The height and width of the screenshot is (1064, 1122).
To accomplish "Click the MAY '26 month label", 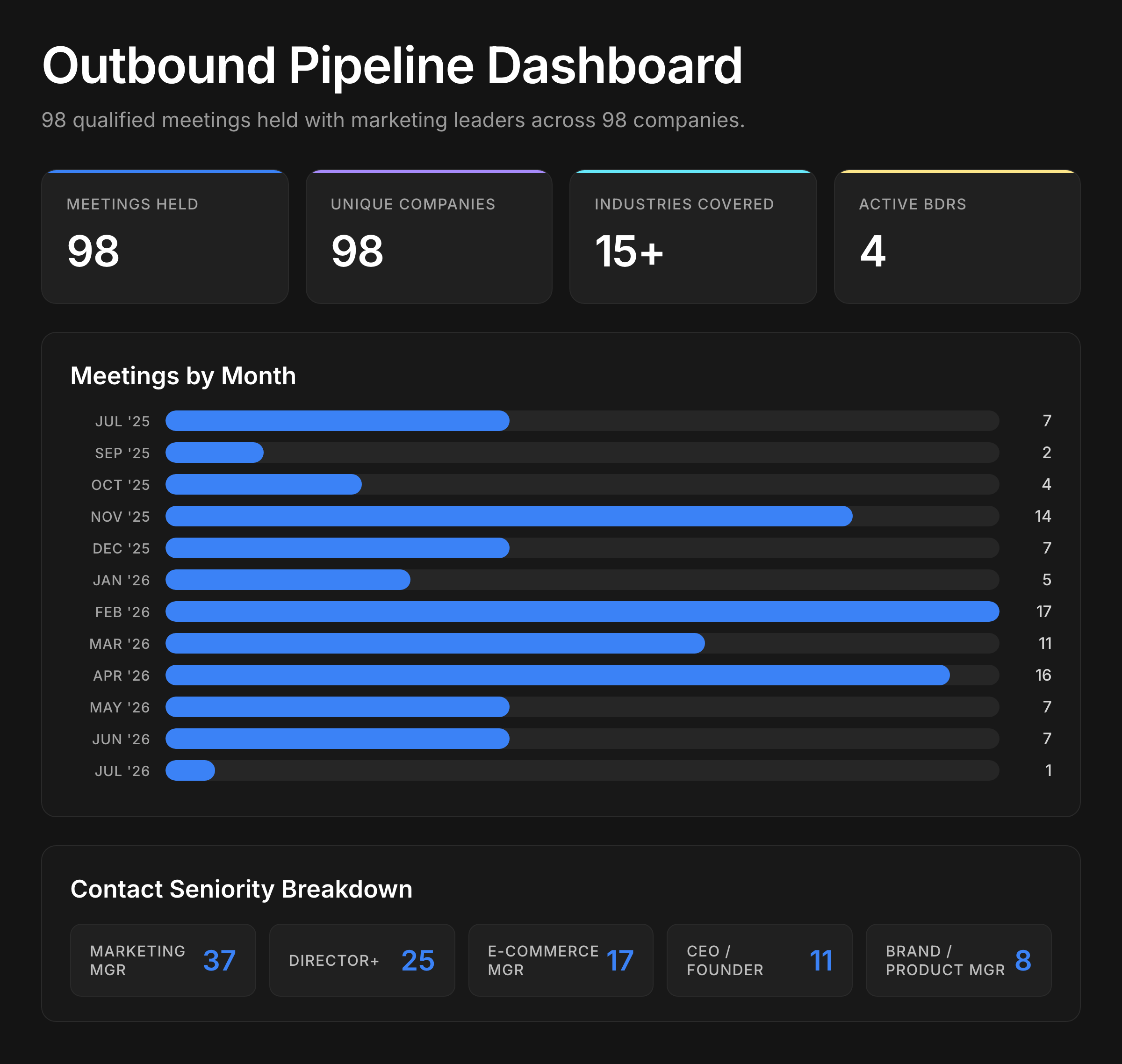I will [x=120, y=707].
